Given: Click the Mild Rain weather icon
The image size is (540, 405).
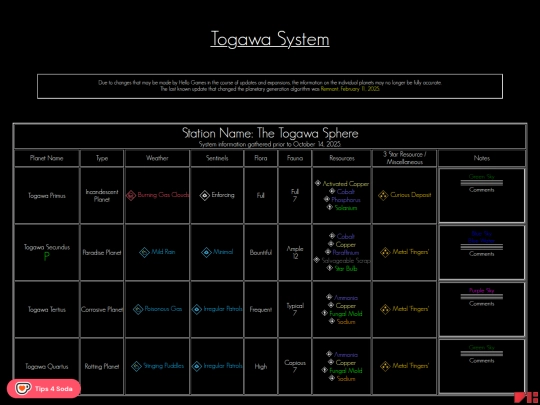Looking at the screenshot, I should pyautogui.click(x=144, y=252).
